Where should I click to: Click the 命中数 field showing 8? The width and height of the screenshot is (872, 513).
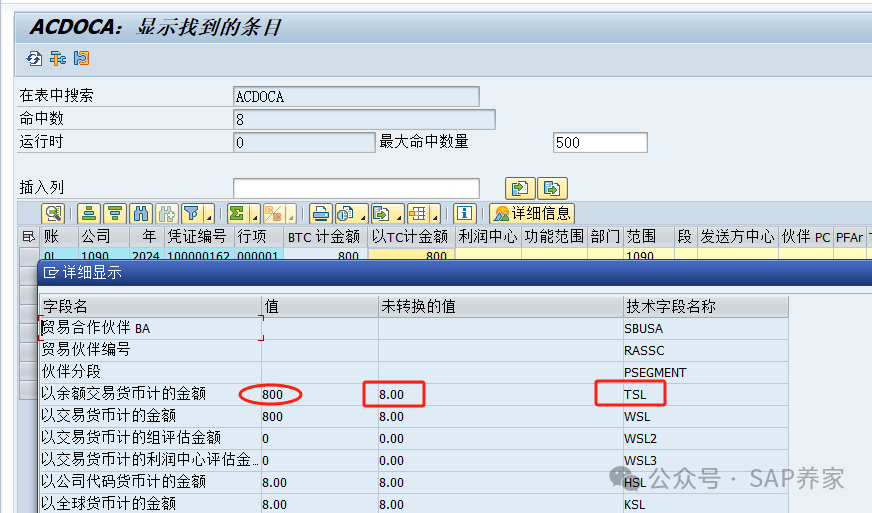click(x=364, y=120)
